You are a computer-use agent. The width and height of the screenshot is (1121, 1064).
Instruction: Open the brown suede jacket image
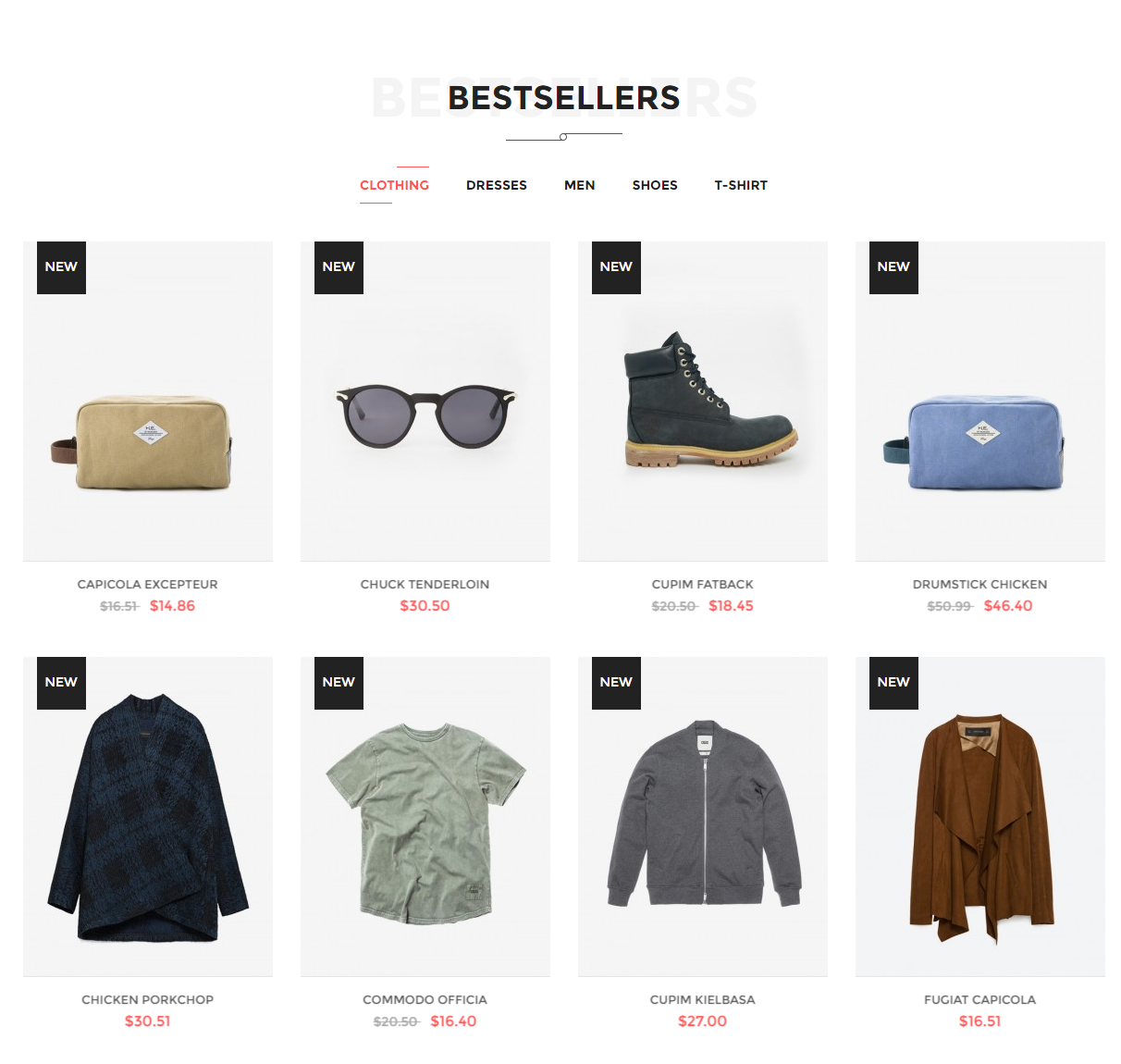coord(980,816)
